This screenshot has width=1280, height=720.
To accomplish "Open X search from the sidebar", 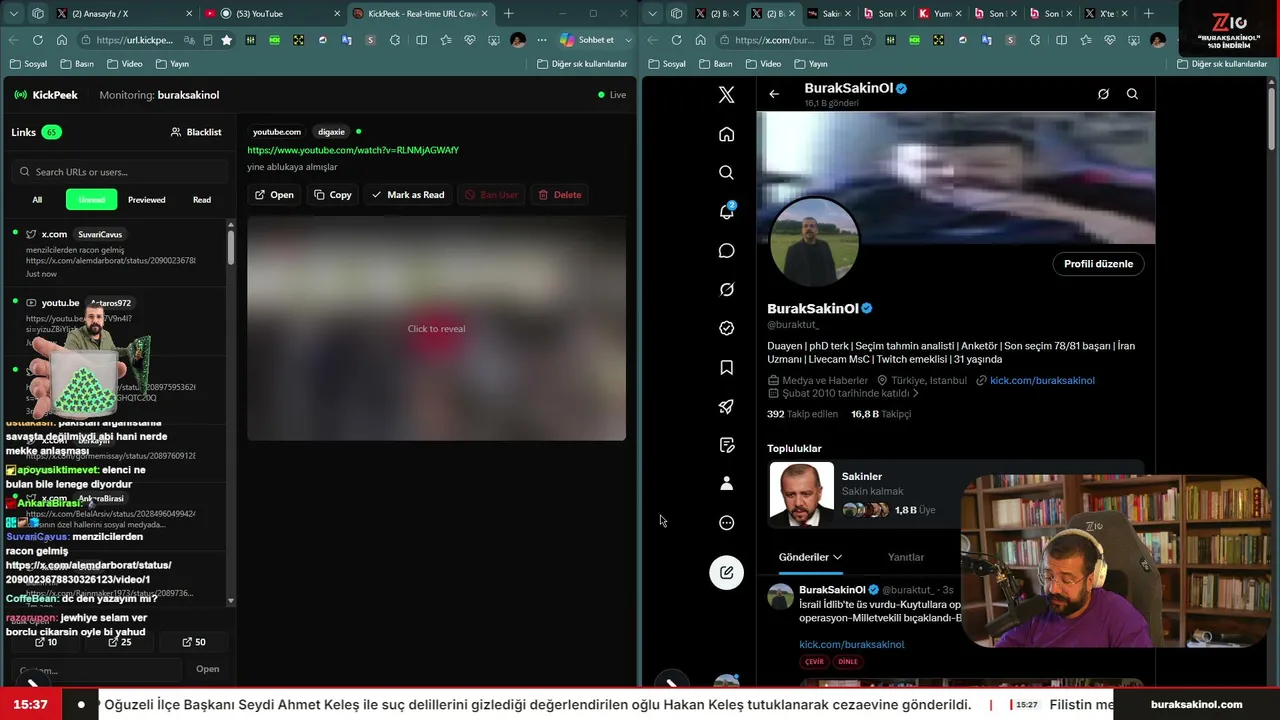I will [727, 172].
